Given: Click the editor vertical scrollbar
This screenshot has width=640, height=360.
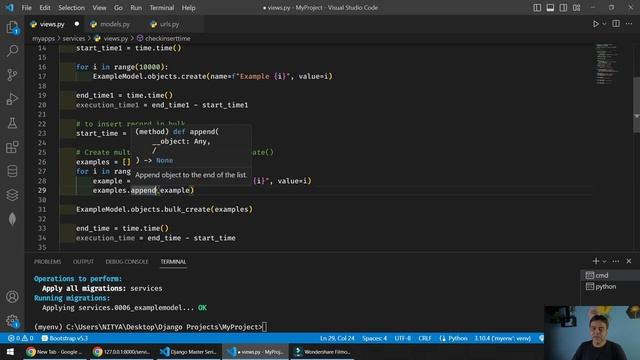Looking at the screenshot, I should (636, 104).
